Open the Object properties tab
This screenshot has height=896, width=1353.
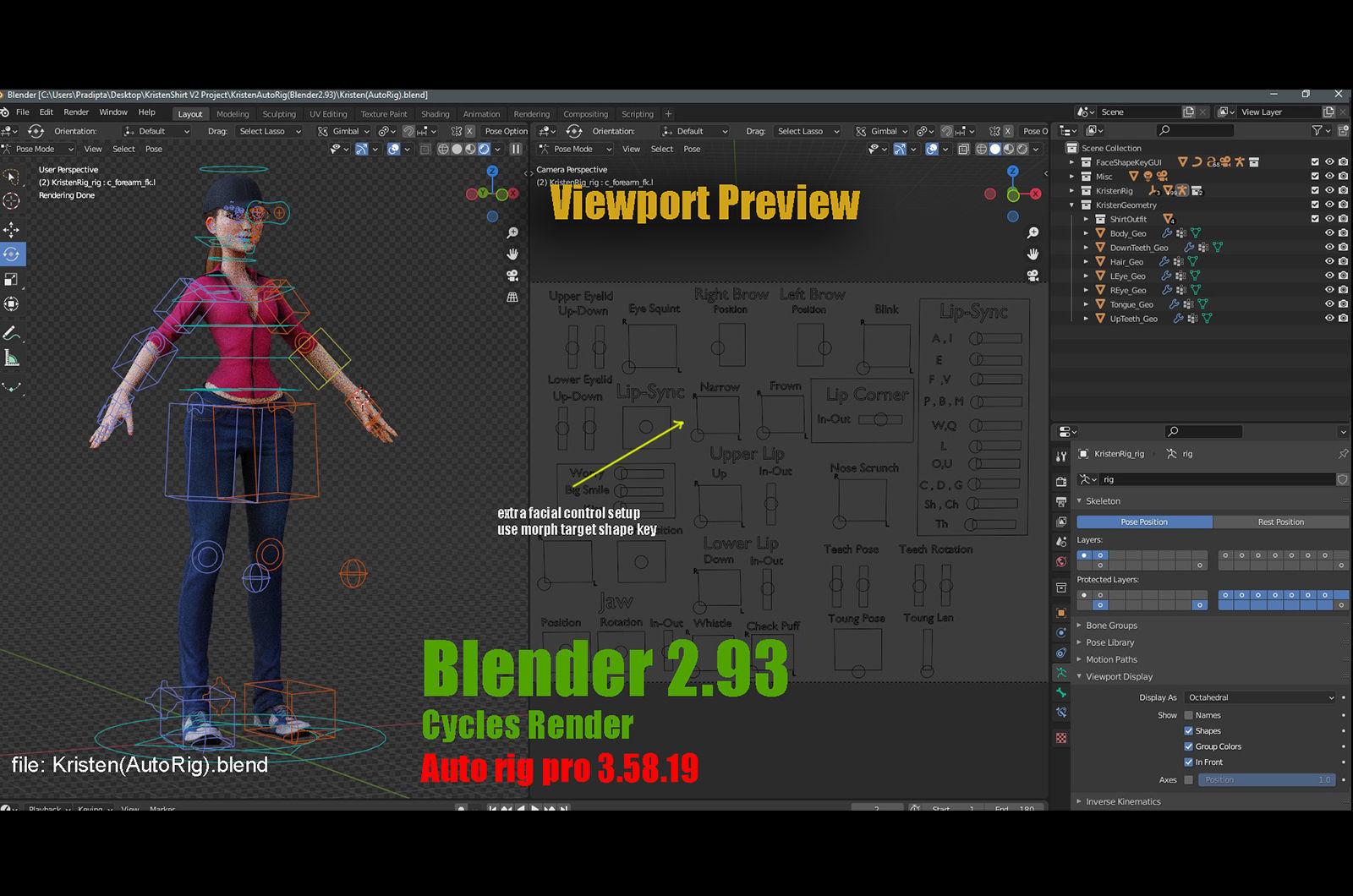coord(1061,613)
